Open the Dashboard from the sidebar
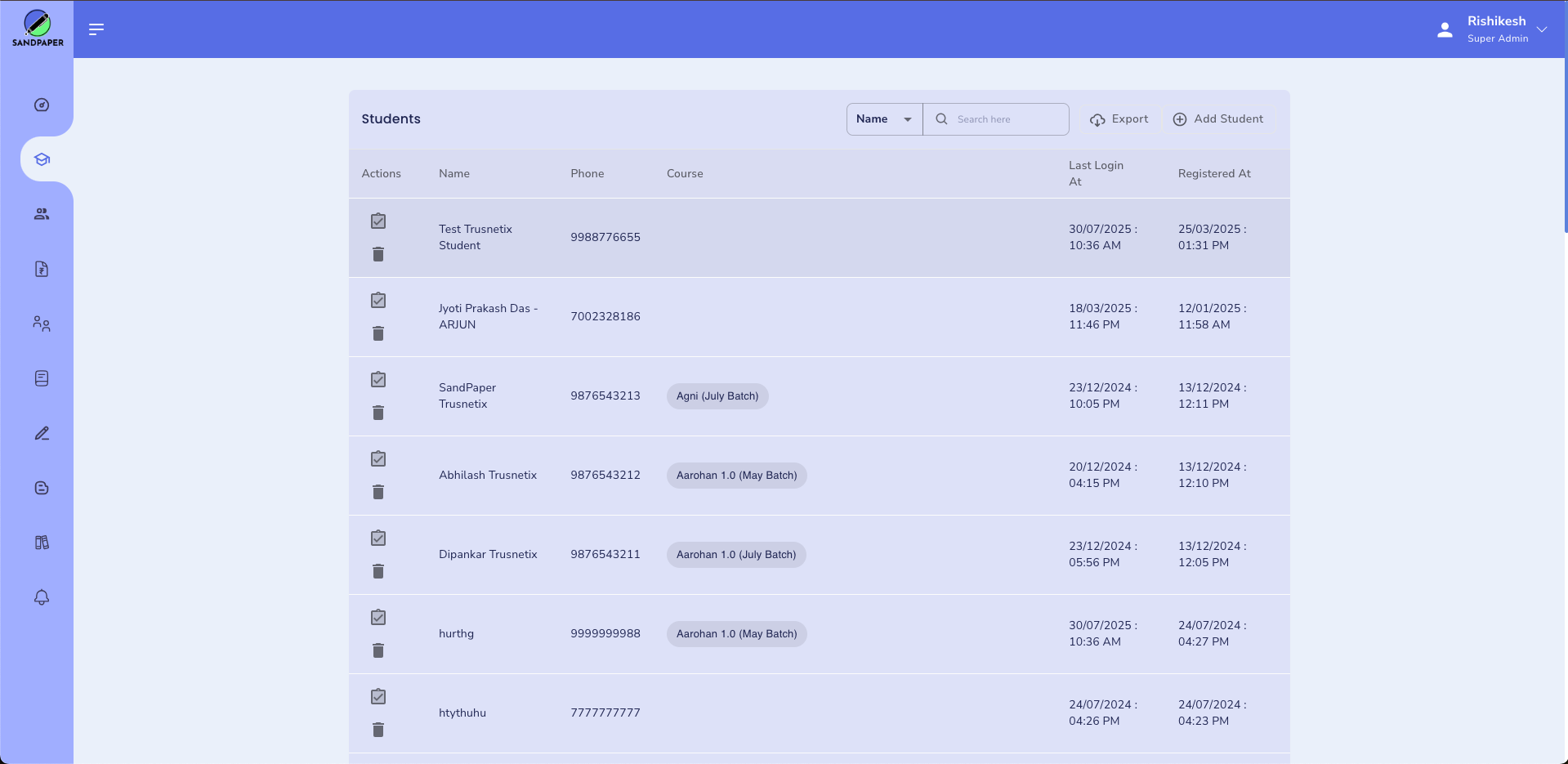 click(41, 105)
